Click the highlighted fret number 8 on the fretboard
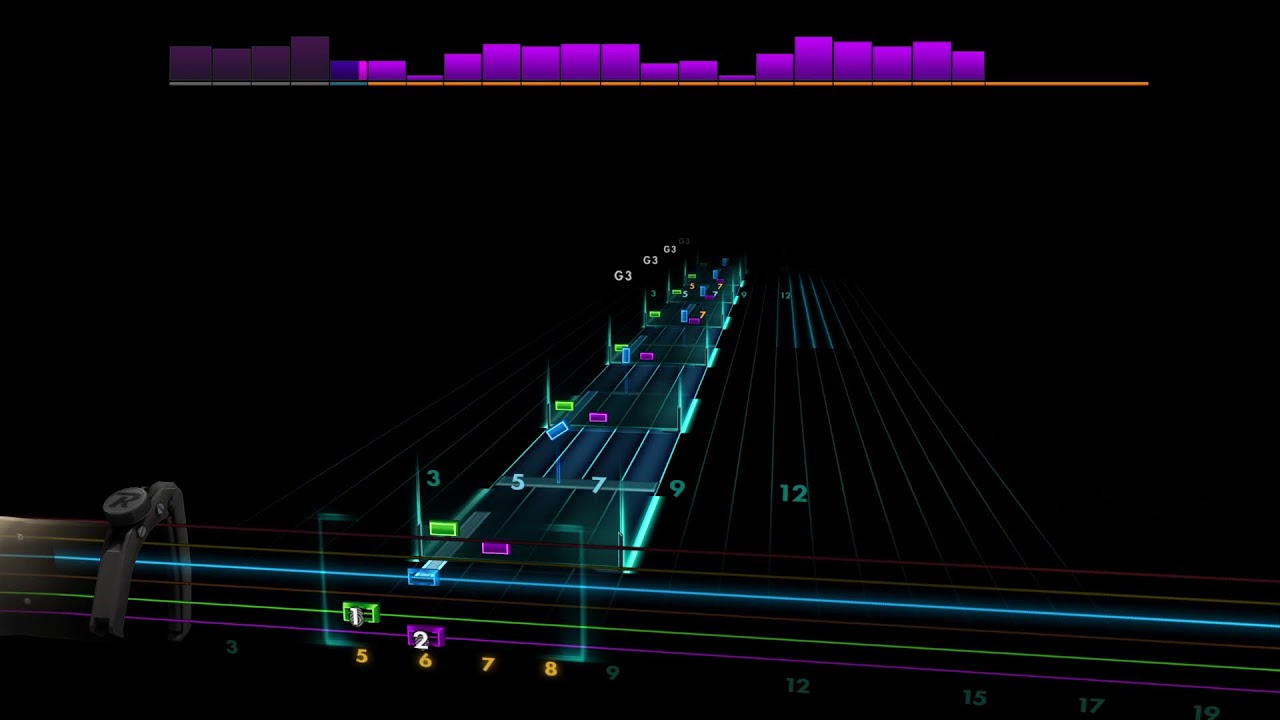Screen dimensions: 1280x720 click(550, 668)
